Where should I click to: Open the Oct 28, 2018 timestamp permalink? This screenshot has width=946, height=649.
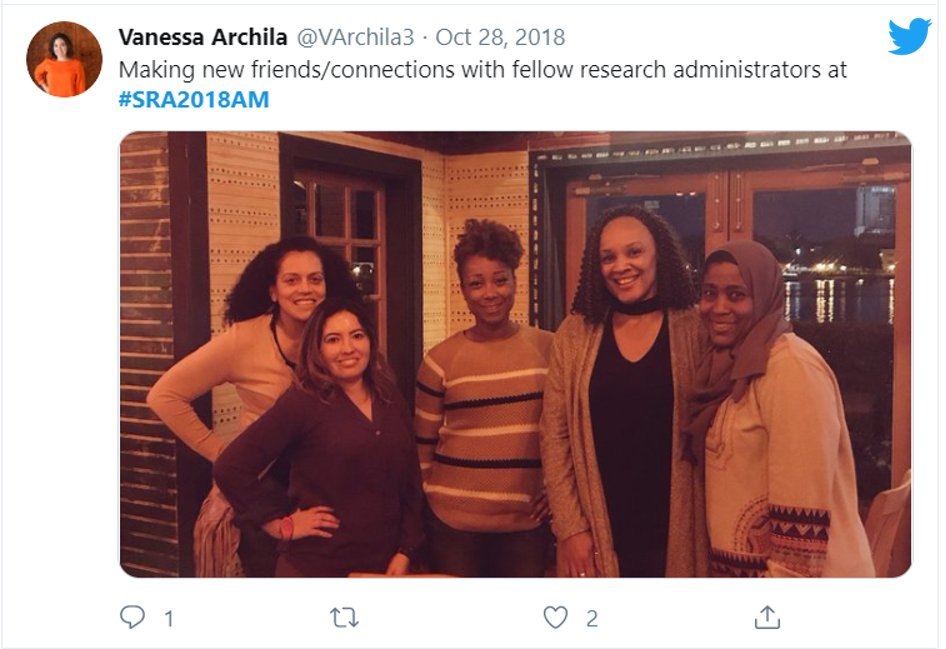pyautogui.click(x=500, y=37)
